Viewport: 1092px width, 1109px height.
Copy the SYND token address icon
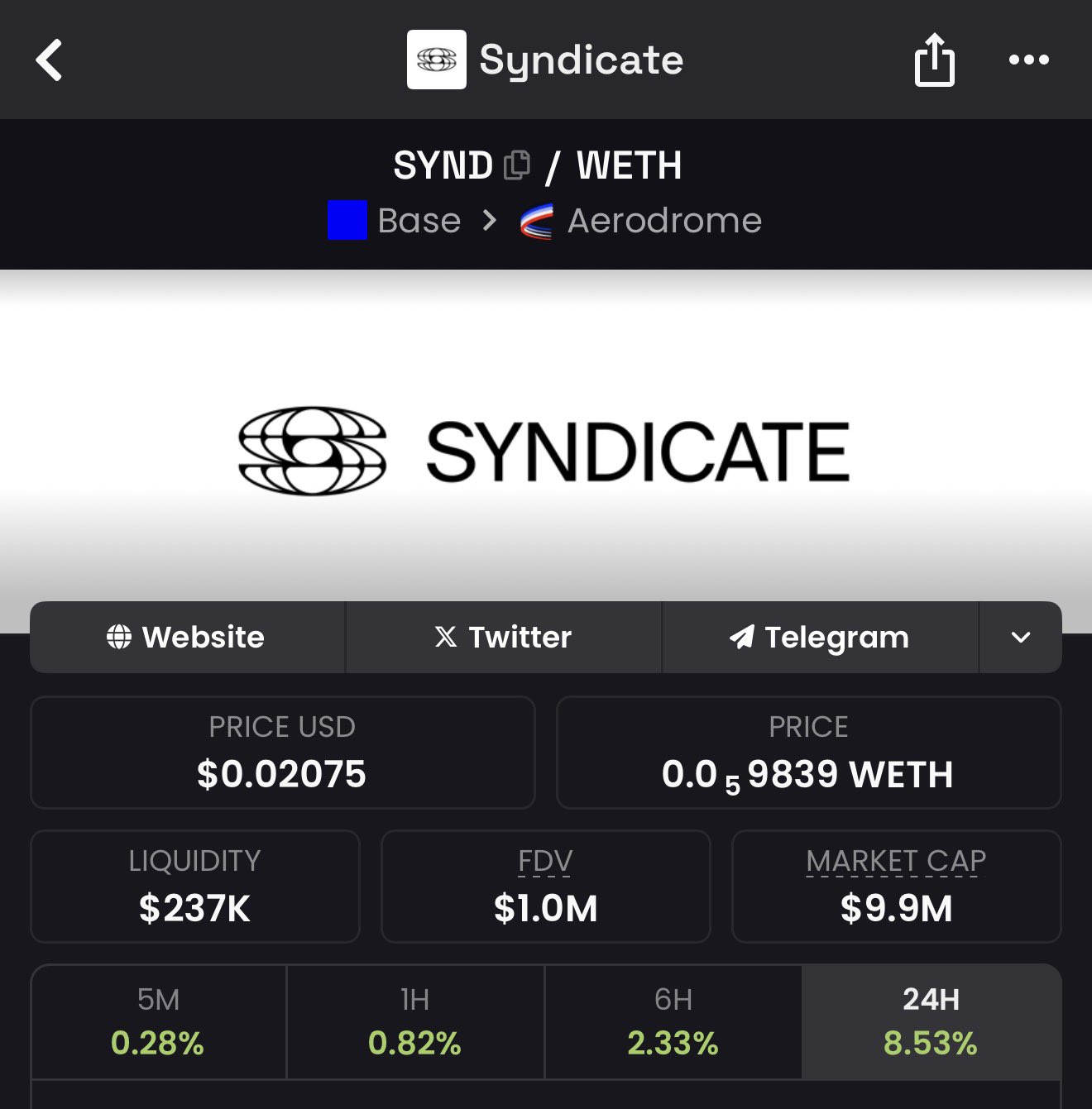click(517, 165)
